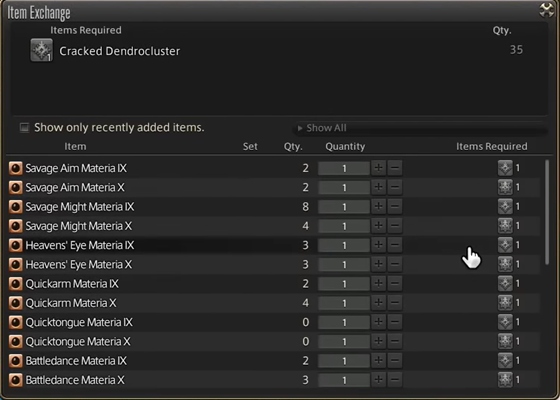The width and height of the screenshot is (560, 400).
Task: Click the Quickarm Materia IX icon
Action: pyautogui.click(x=15, y=284)
